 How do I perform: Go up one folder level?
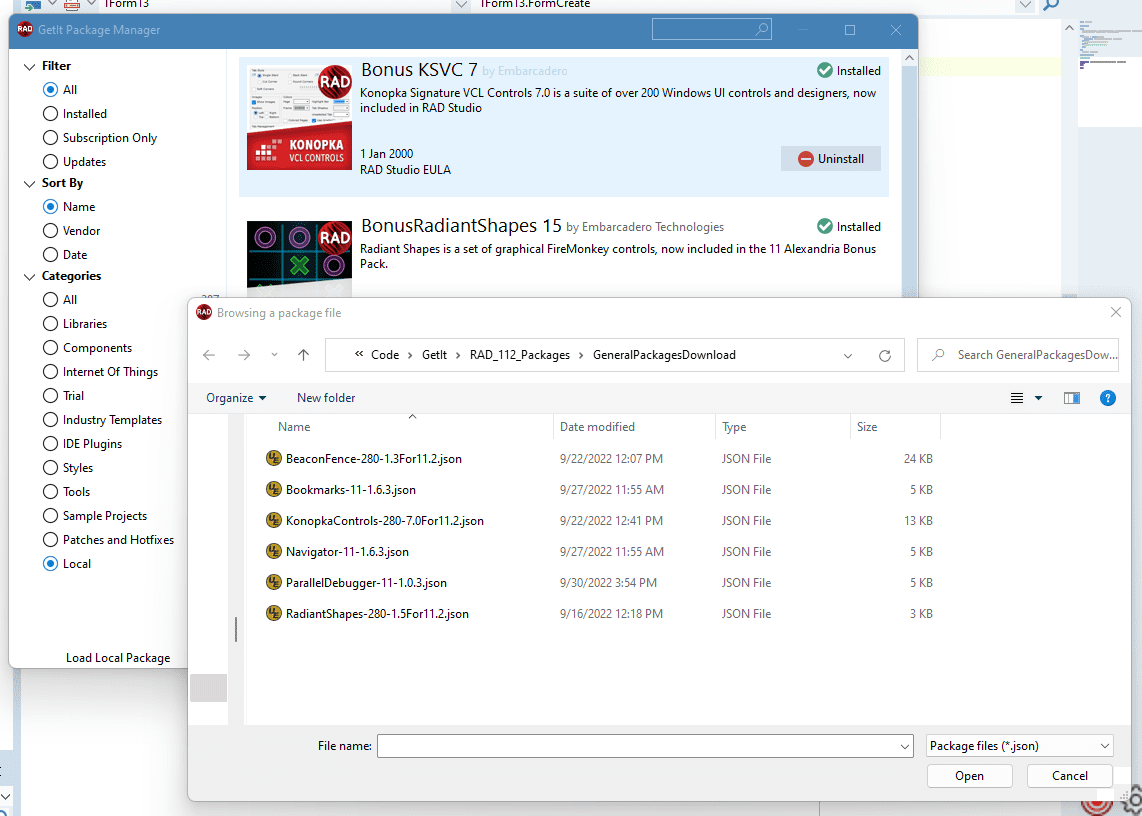pos(304,355)
